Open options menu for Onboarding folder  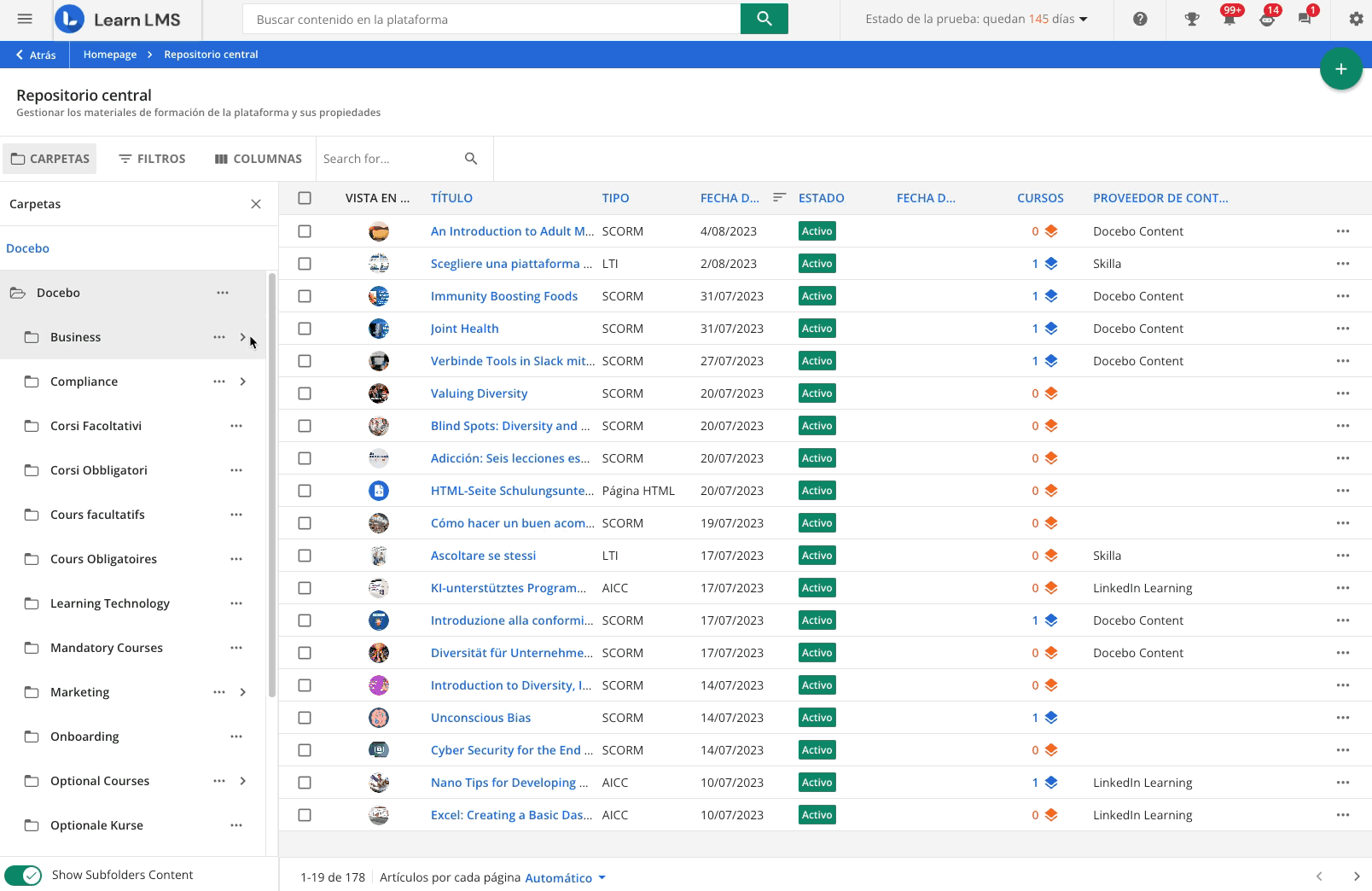click(x=236, y=737)
